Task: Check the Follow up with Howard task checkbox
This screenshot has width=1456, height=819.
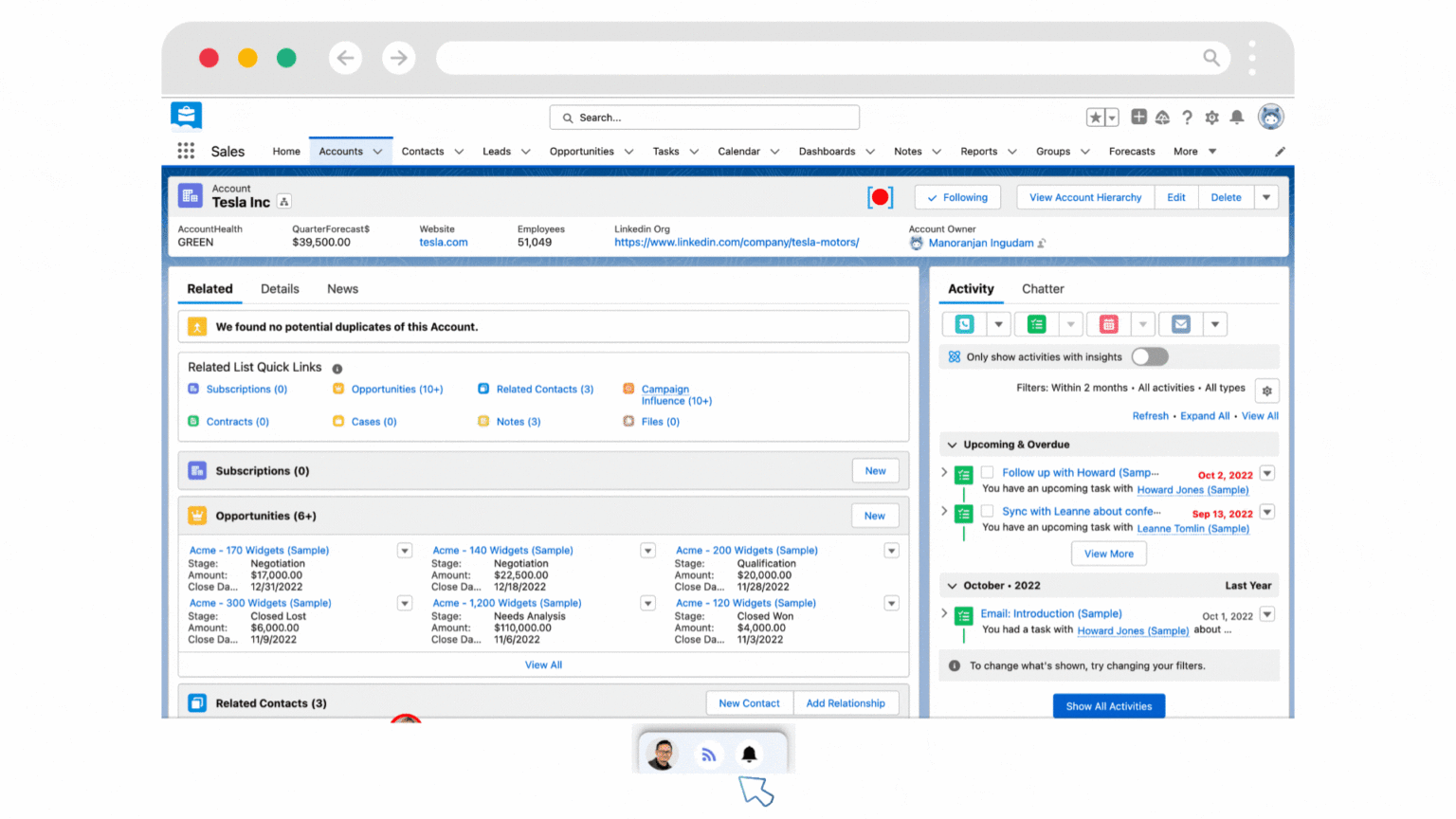Action: click(987, 472)
